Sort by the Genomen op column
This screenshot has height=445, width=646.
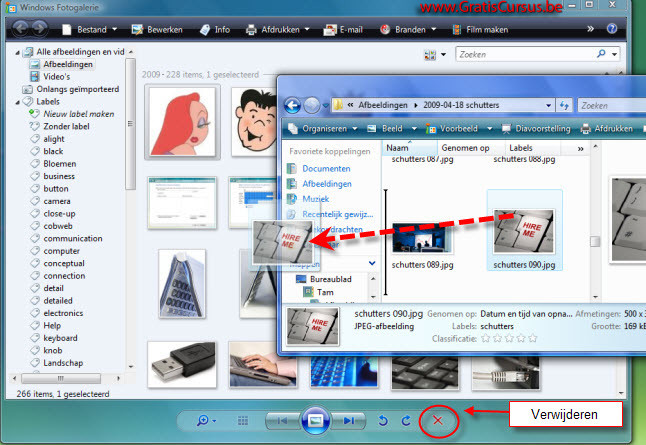point(471,148)
